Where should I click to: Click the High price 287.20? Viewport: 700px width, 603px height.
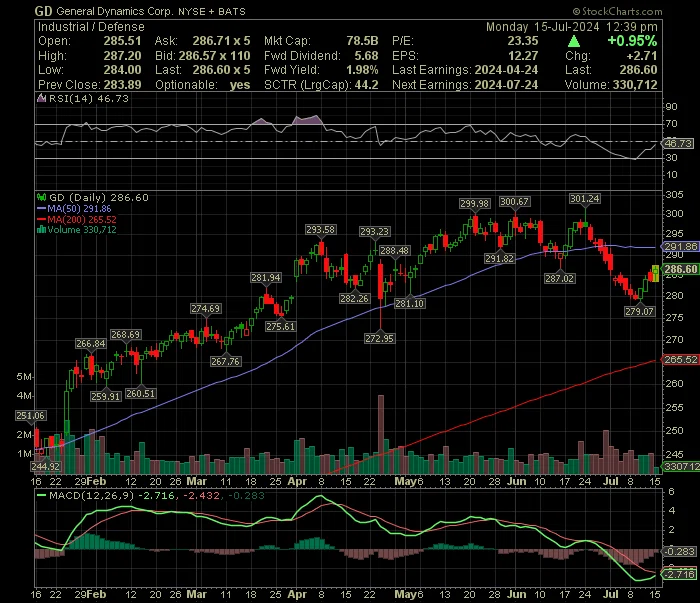tap(122, 56)
